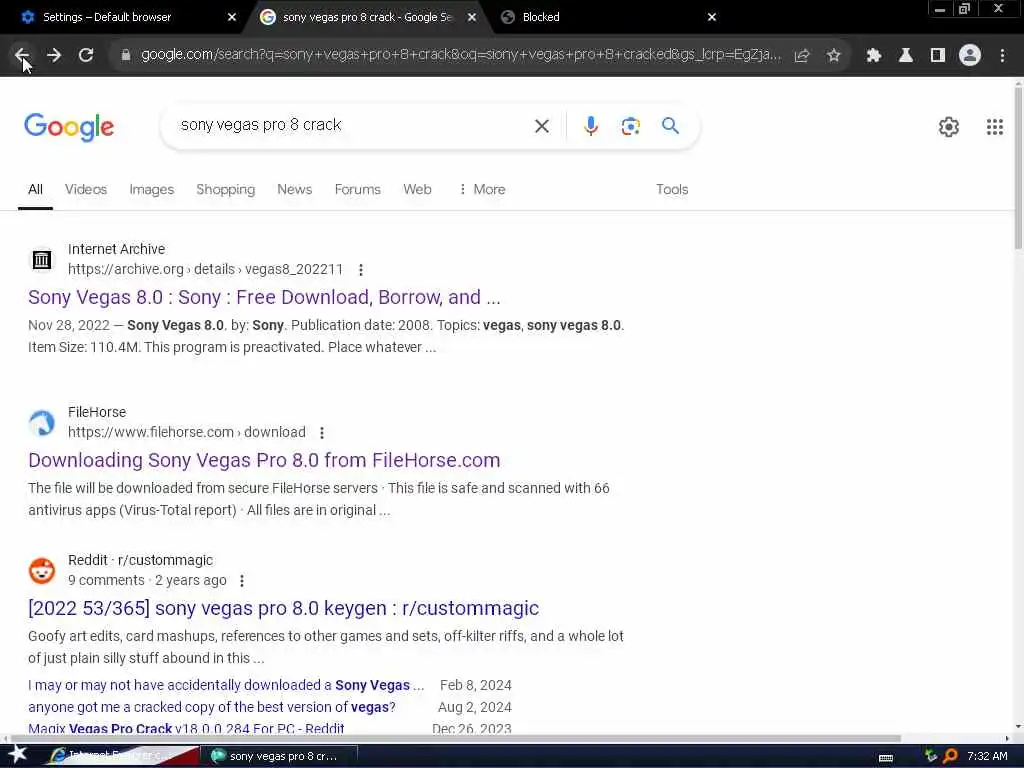
Task: Open 'anyone got me a cracked copy' link
Action: 212,707
